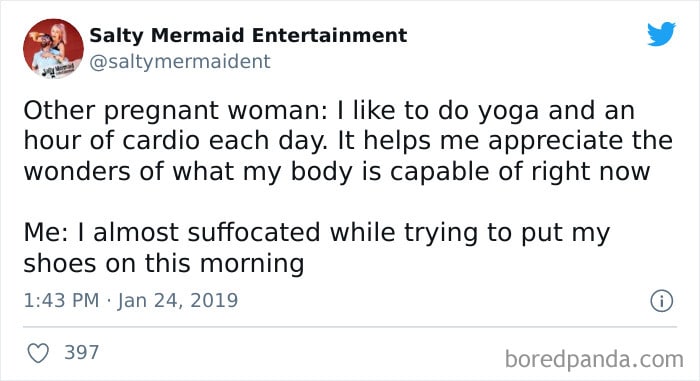This screenshot has height=381, width=700.
Task: Open the tweet info circle icon
Action: [662, 301]
